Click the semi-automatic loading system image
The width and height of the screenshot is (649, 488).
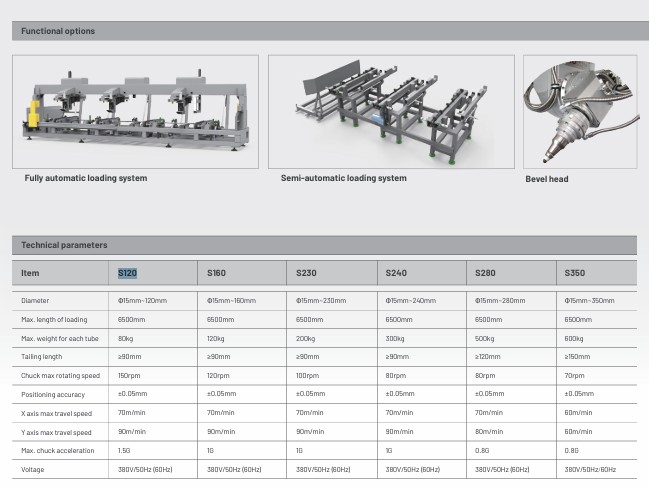(x=390, y=111)
